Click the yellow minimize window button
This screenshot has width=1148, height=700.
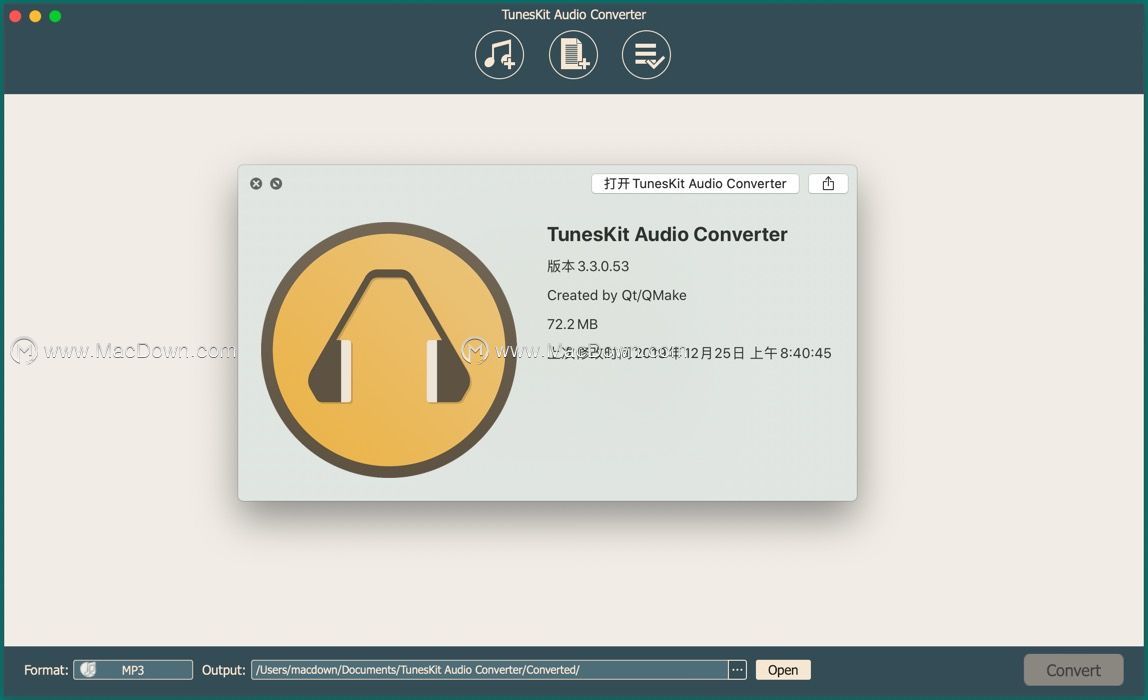click(x=35, y=16)
